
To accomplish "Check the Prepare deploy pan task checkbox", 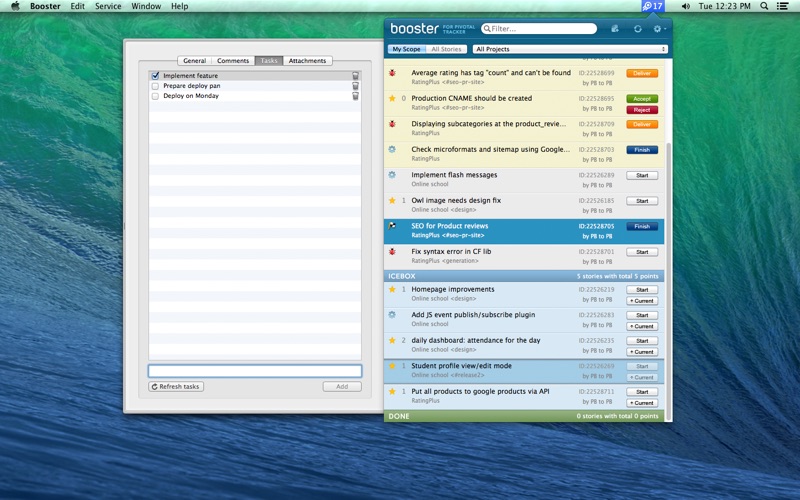I will click(156, 86).
